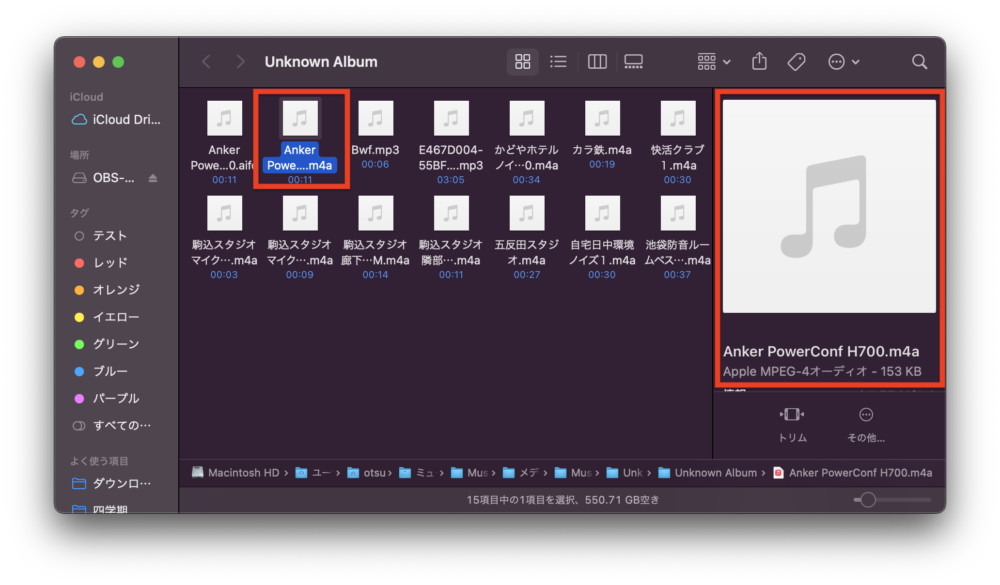Click the green fullscreen window button
The image size is (1000, 585).
click(118, 62)
